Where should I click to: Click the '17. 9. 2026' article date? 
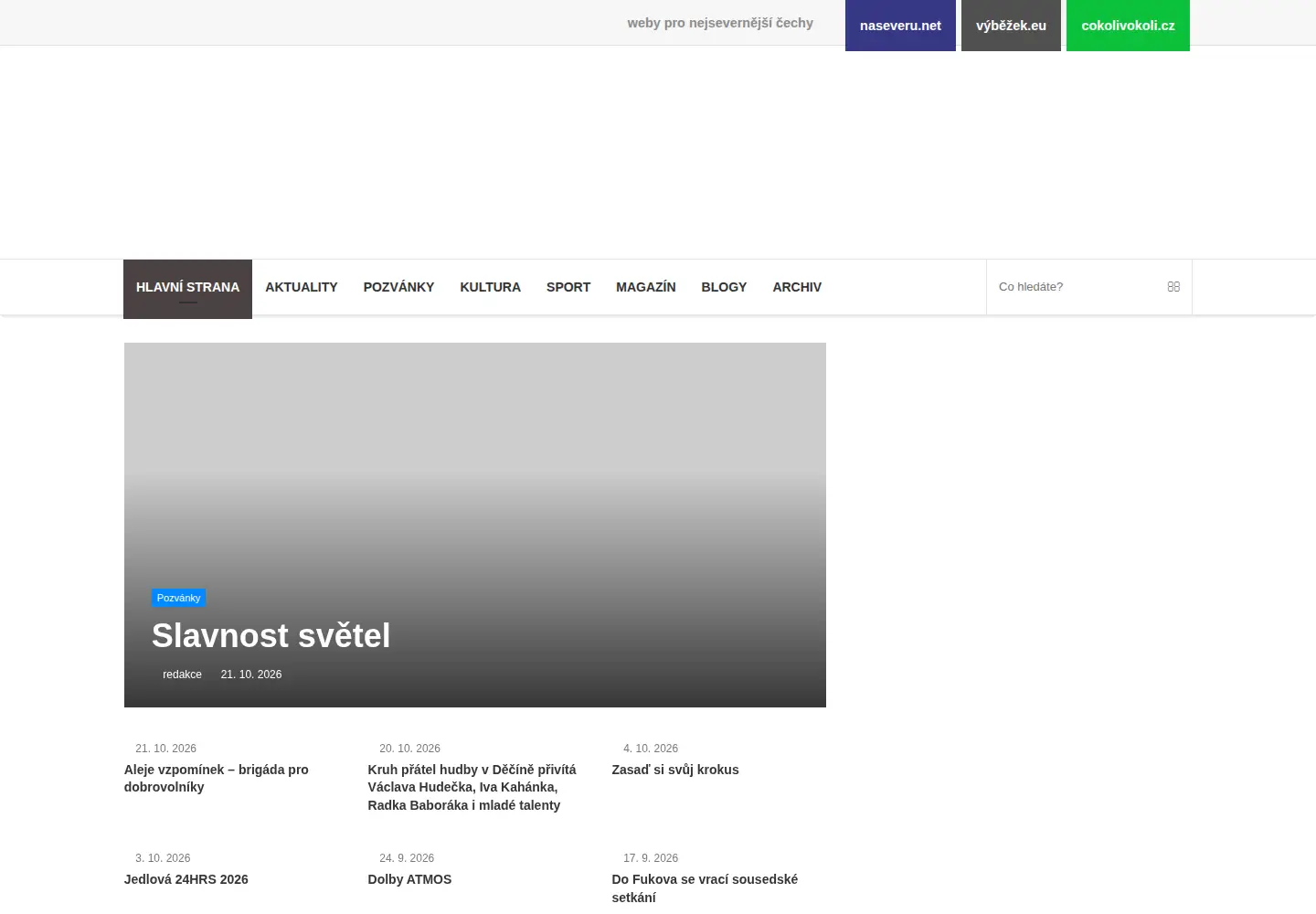click(651, 858)
